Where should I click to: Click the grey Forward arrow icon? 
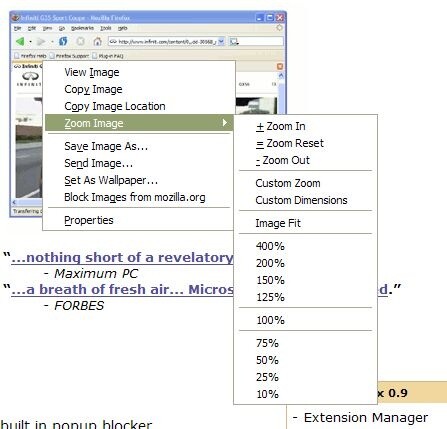pyautogui.click(x=41, y=42)
